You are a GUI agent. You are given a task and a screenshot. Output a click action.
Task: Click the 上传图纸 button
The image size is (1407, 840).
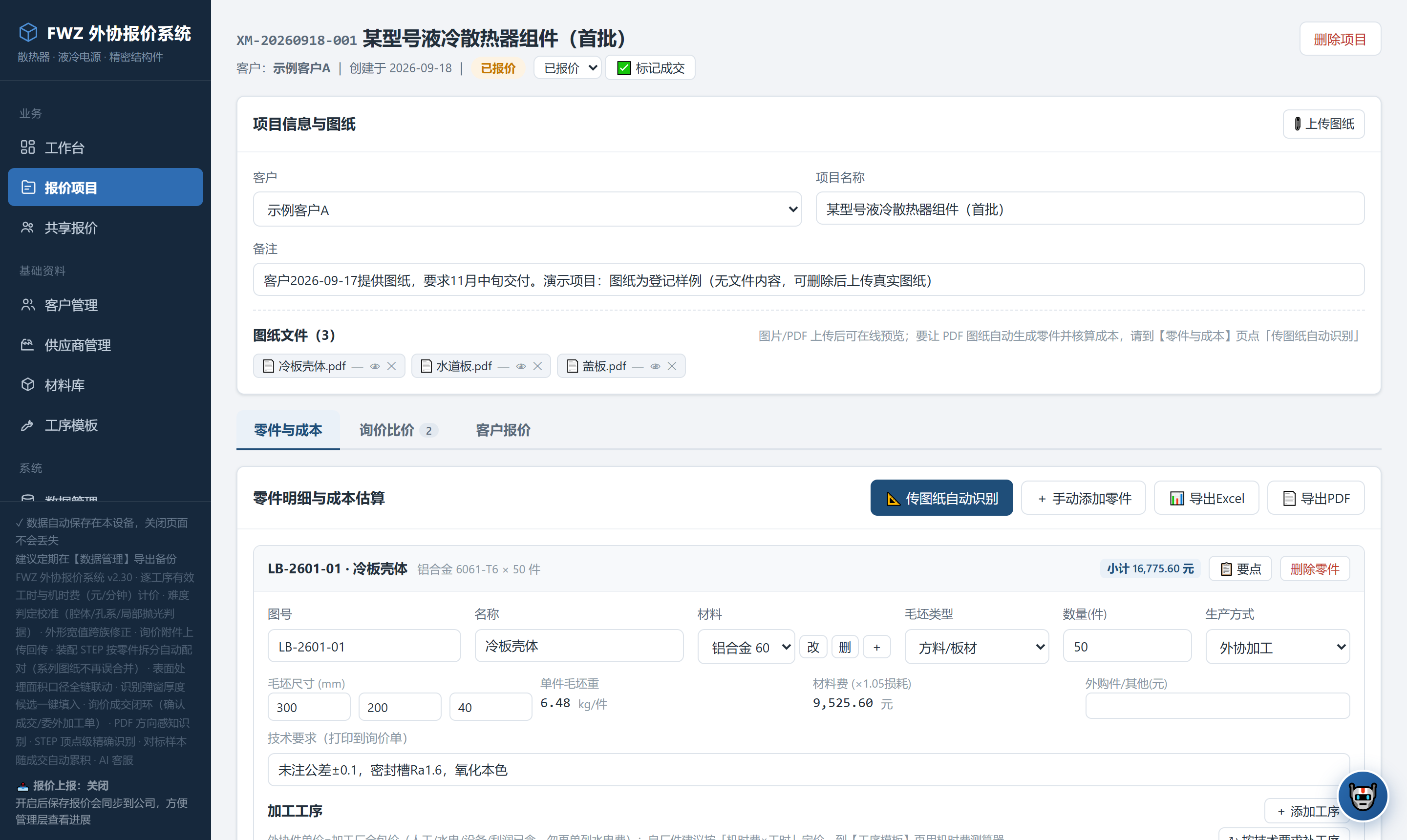(1323, 124)
